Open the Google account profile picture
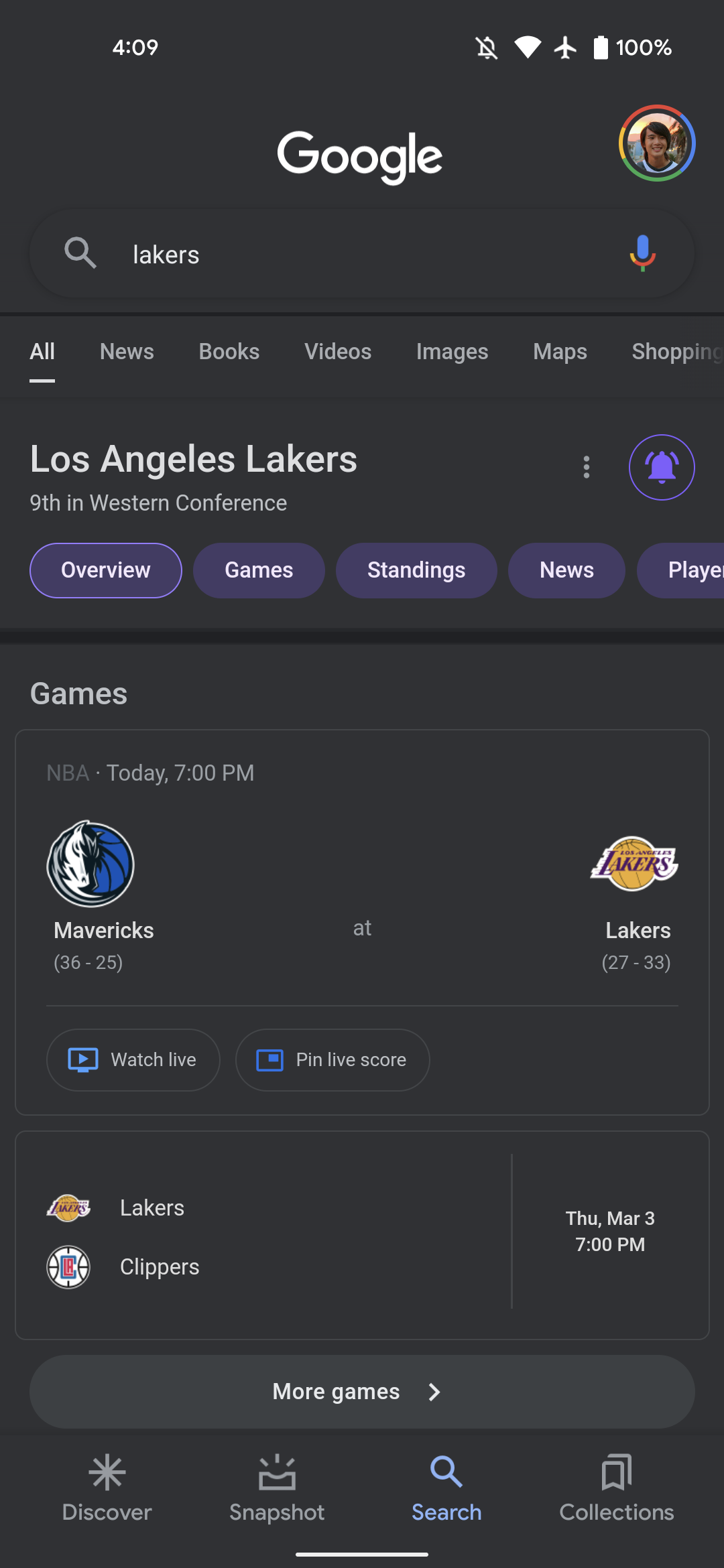The width and height of the screenshot is (724, 1568). 656,143
